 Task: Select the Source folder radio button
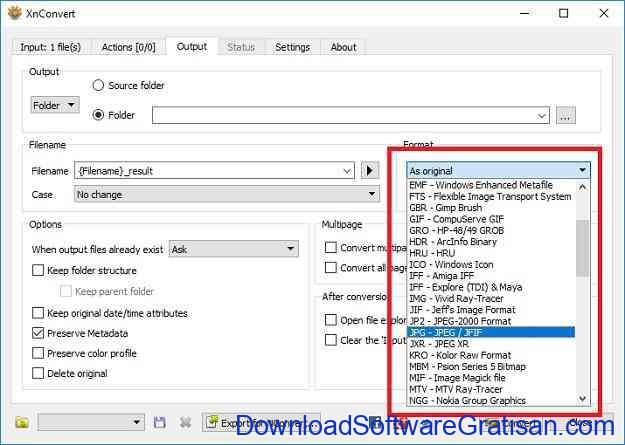click(x=98, y=85)
